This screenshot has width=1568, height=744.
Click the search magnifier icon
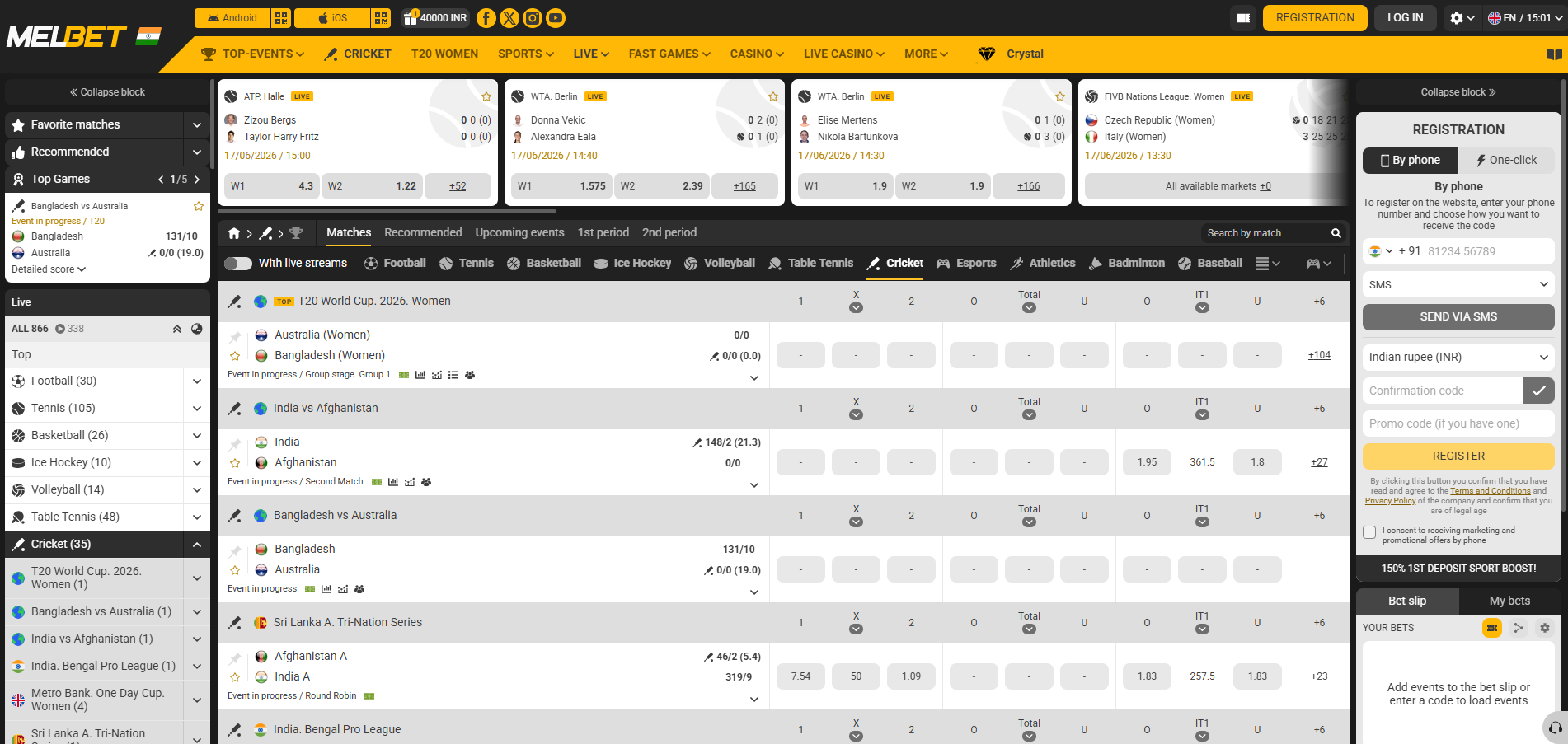click(1336, 233)
